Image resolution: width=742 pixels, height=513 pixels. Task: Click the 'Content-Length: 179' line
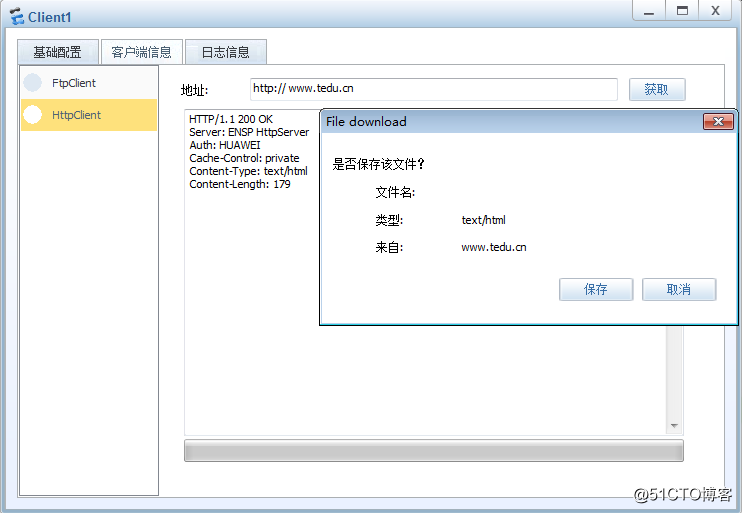(240, 184)
